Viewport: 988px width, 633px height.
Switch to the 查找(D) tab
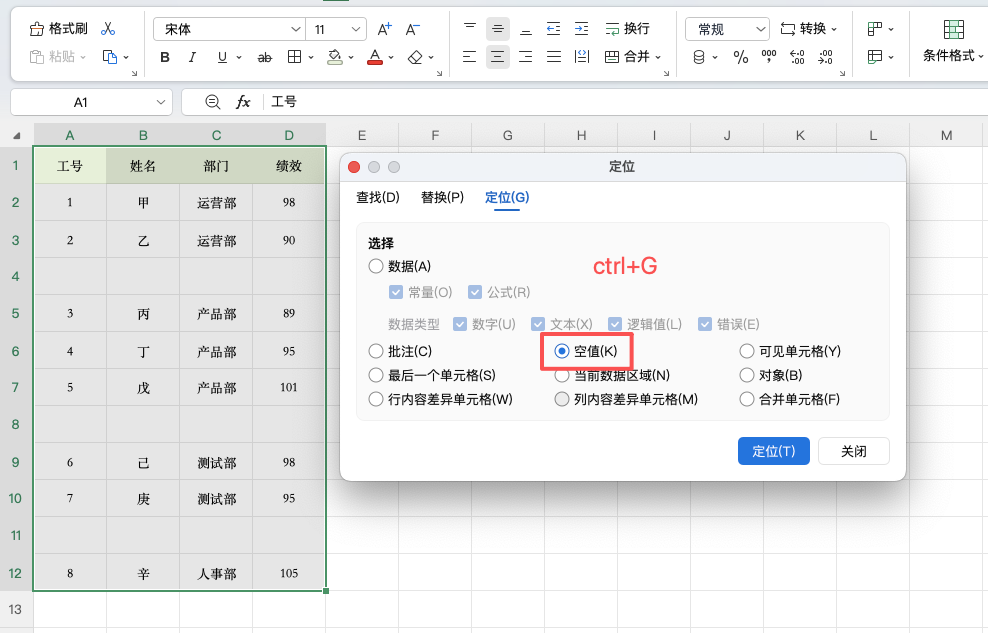tap(378, 197)
